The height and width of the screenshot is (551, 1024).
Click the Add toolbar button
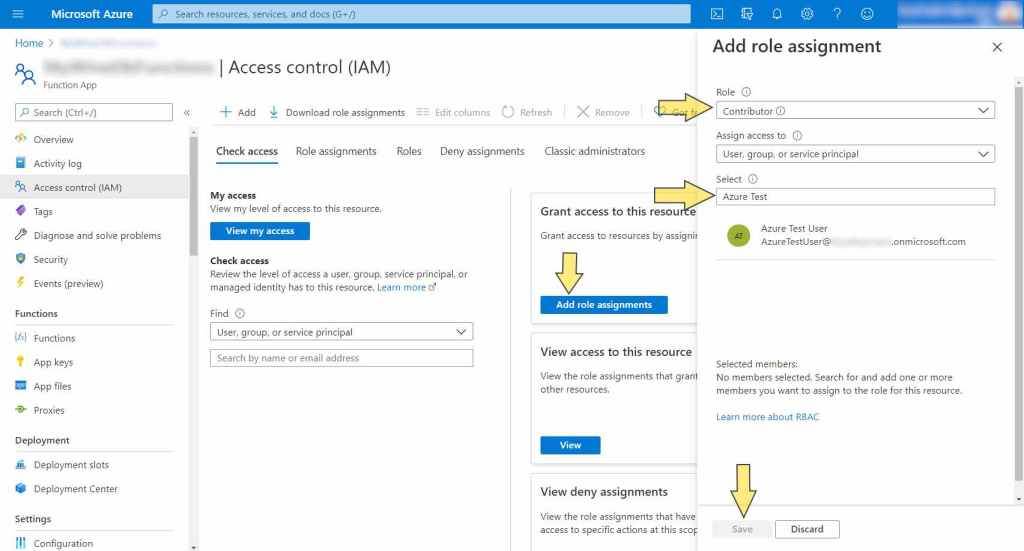pos(238,112)
